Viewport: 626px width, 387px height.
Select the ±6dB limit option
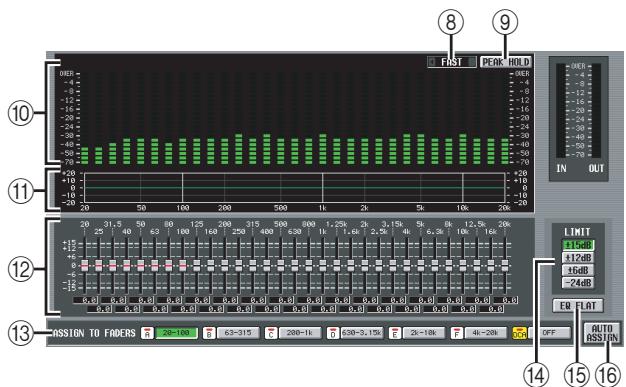[x=578, y=270]
